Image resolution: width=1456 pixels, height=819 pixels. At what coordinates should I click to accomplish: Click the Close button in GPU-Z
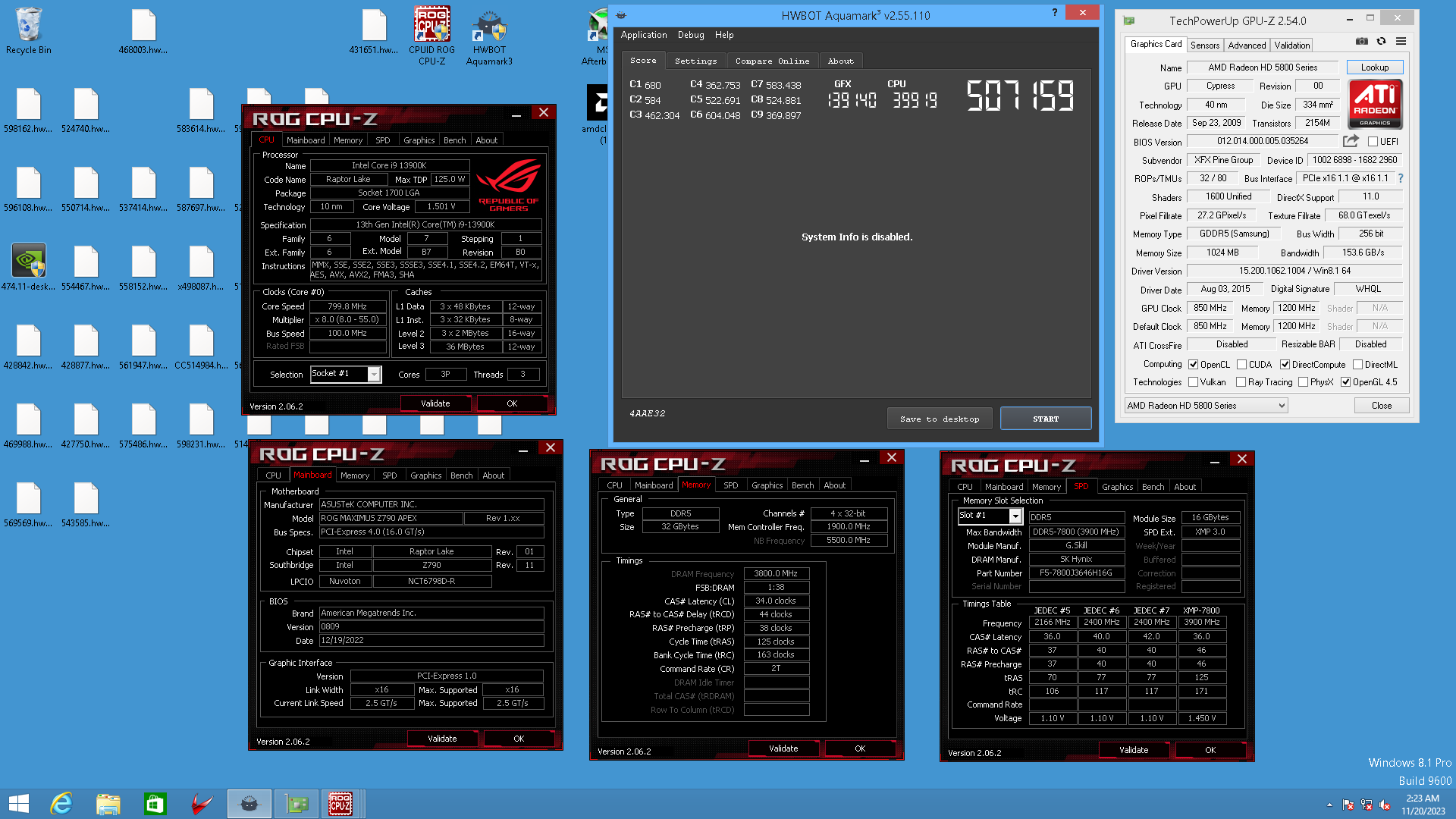1381,406
